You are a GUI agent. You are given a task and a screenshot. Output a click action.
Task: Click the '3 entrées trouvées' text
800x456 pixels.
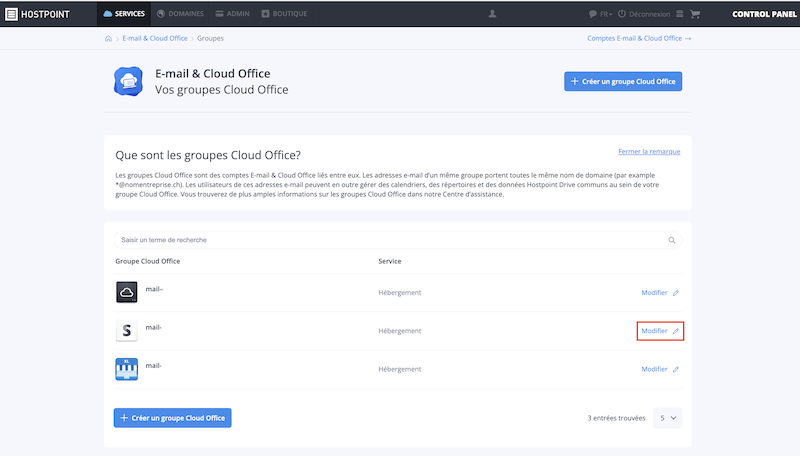pos(616,418)
